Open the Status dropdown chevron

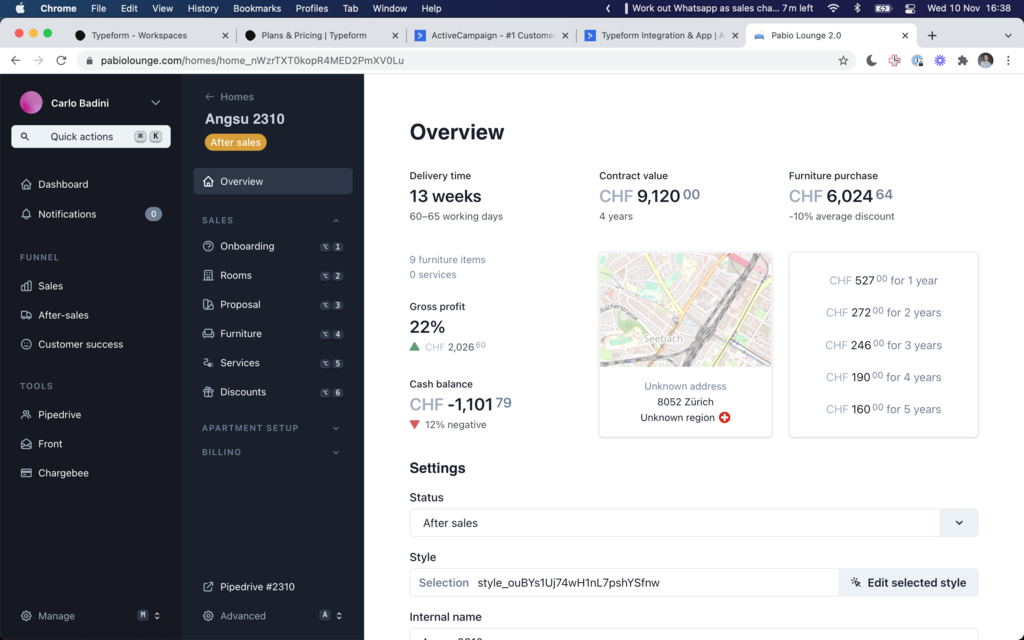tap(959, 523)
